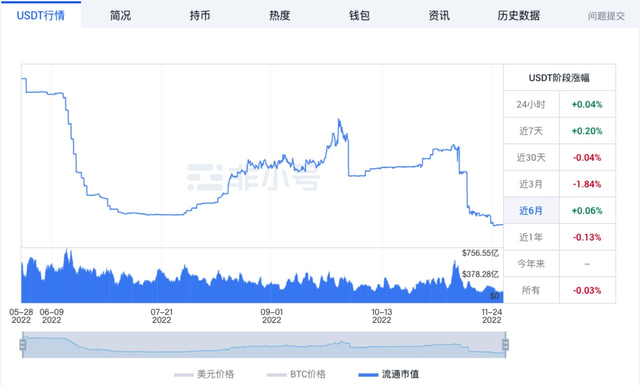Select the 近7天 period row
The image size is (640, 386).
[560, 131]
